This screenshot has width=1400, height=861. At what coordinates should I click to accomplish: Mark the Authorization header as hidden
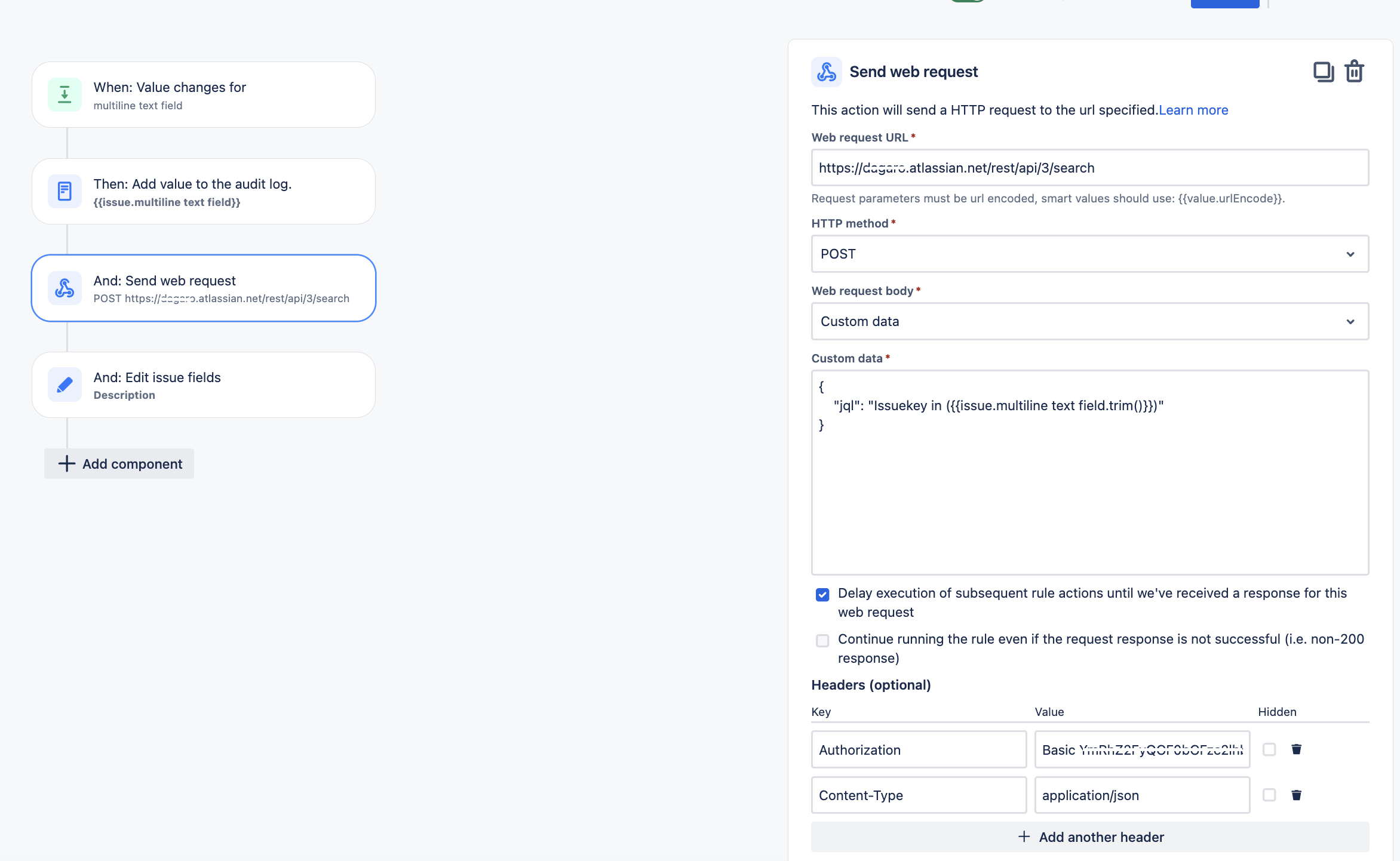click(1269, 749)
